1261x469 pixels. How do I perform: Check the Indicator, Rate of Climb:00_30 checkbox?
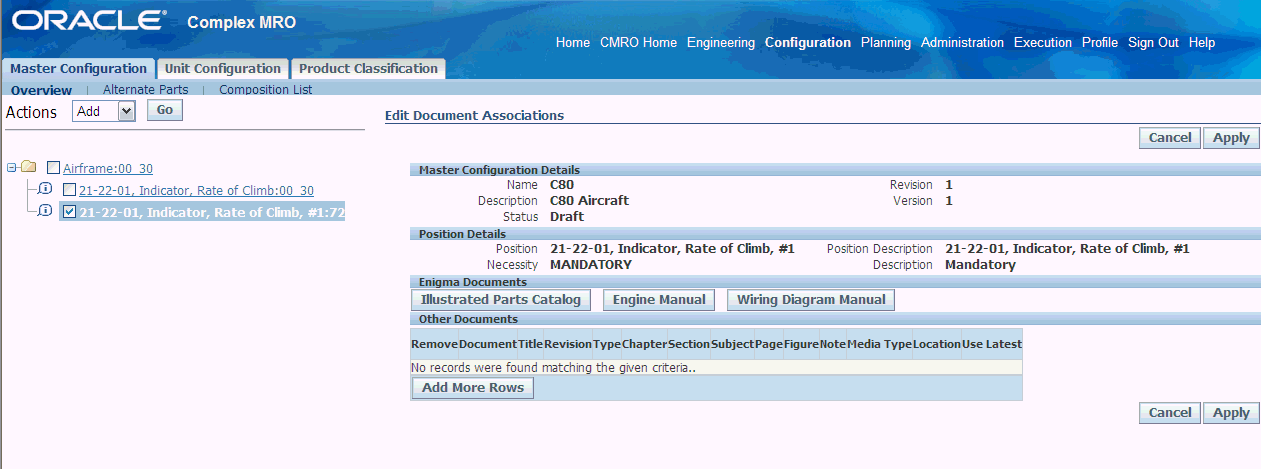point(69,190)
